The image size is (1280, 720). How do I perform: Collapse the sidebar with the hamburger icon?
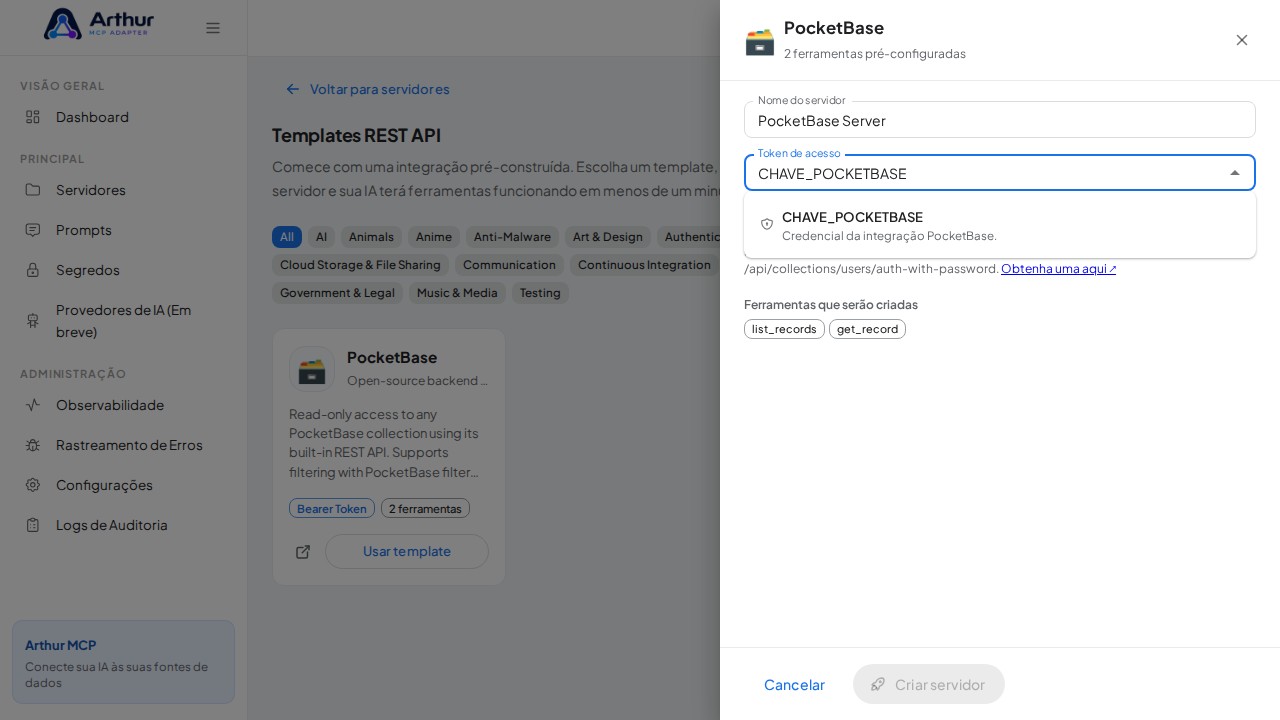tap(213, 28)
